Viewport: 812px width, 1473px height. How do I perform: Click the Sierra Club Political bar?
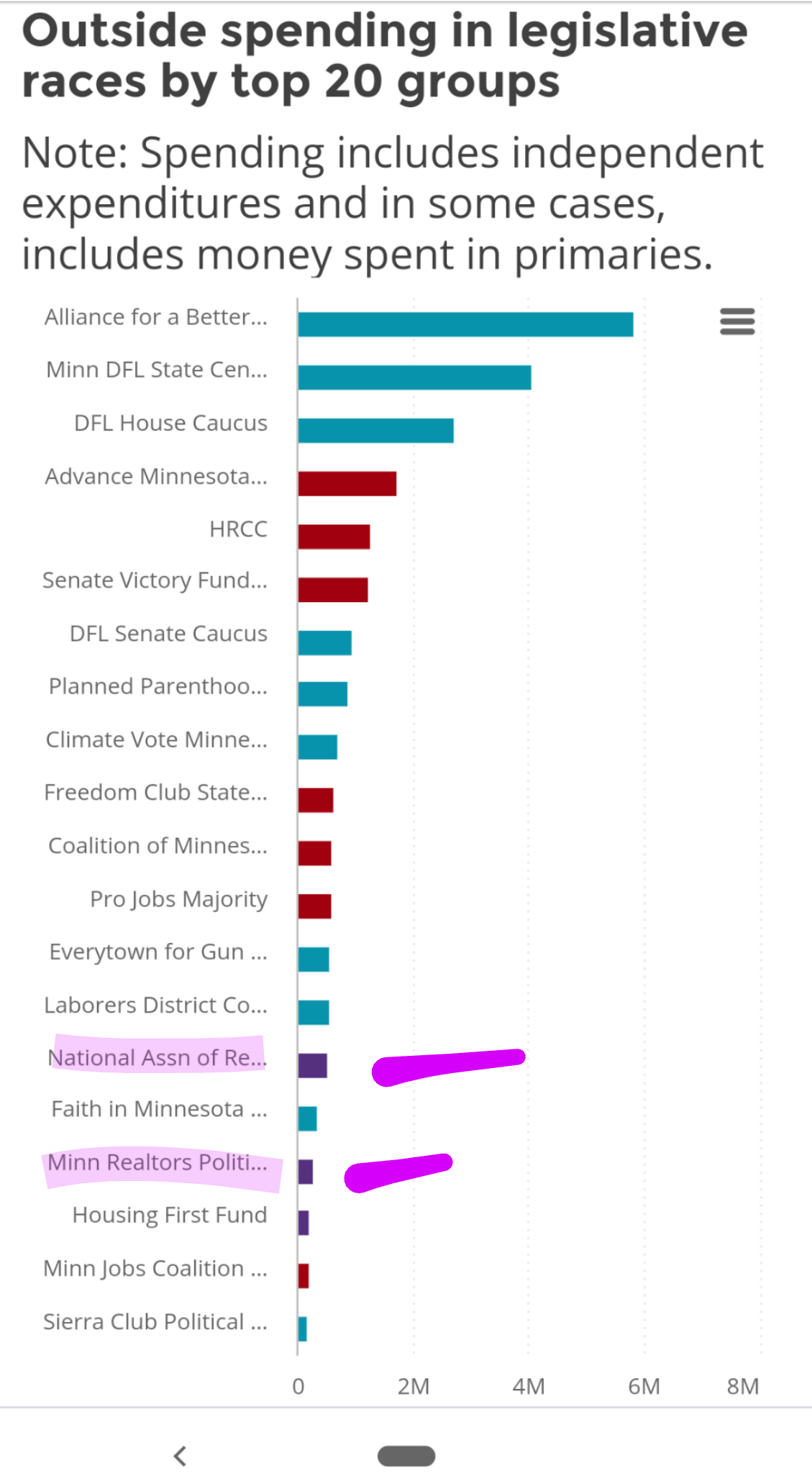[x=302, y=1329]
